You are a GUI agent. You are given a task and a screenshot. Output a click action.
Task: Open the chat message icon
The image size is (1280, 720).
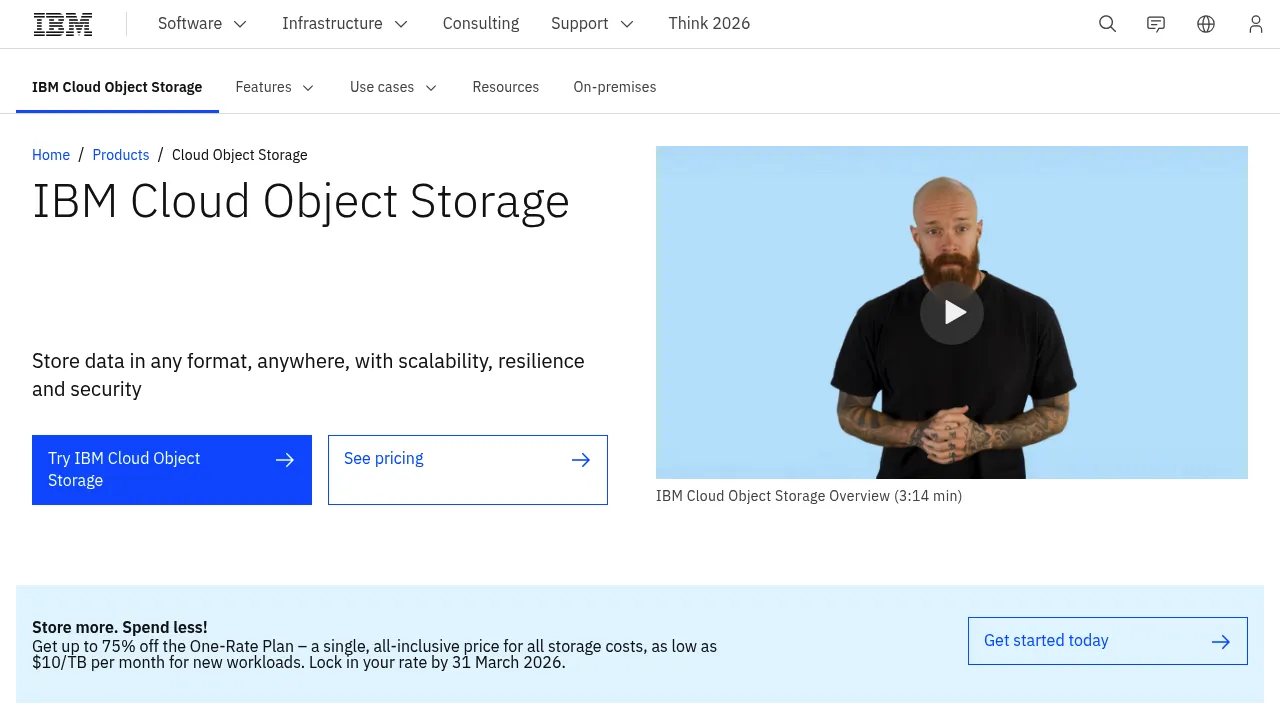[x=1156, y=24]
